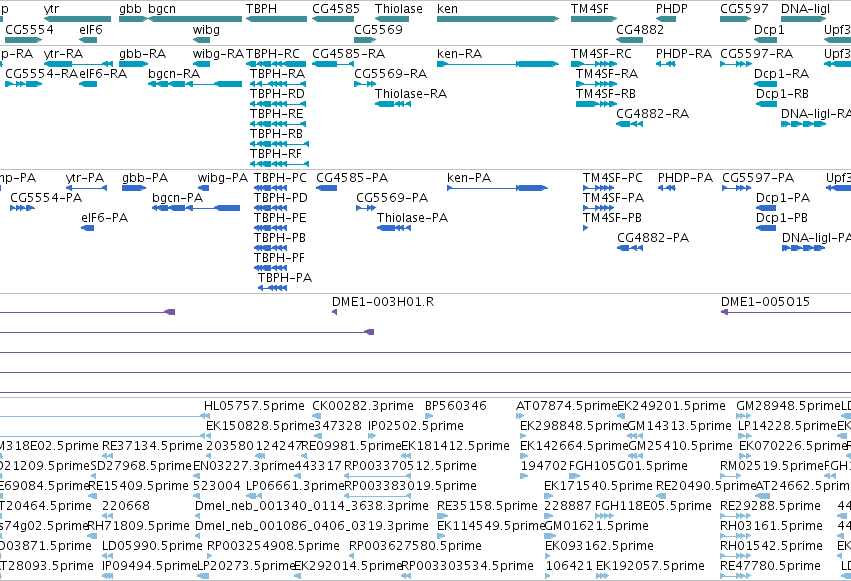The width and height of the screenshot is (851, 581).
Task: Click protein Thiolase-PA
Action: [412, 218]
